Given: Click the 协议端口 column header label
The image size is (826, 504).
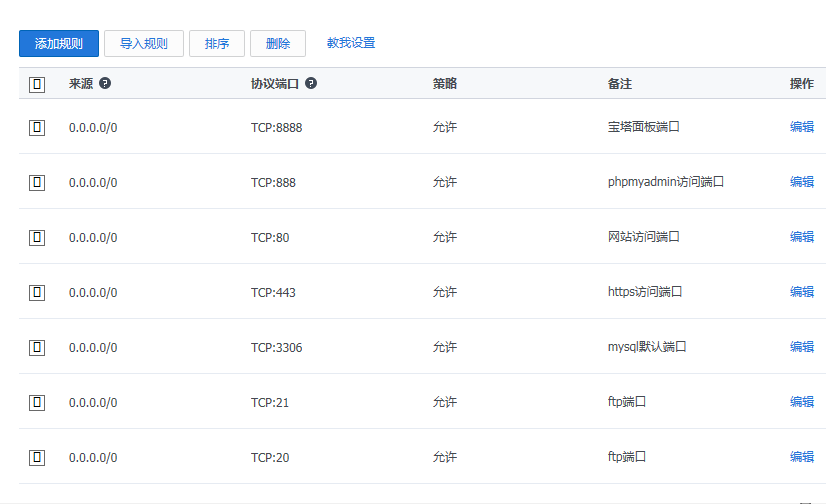Looking at the screenshot, I should [x=275, y=83].
